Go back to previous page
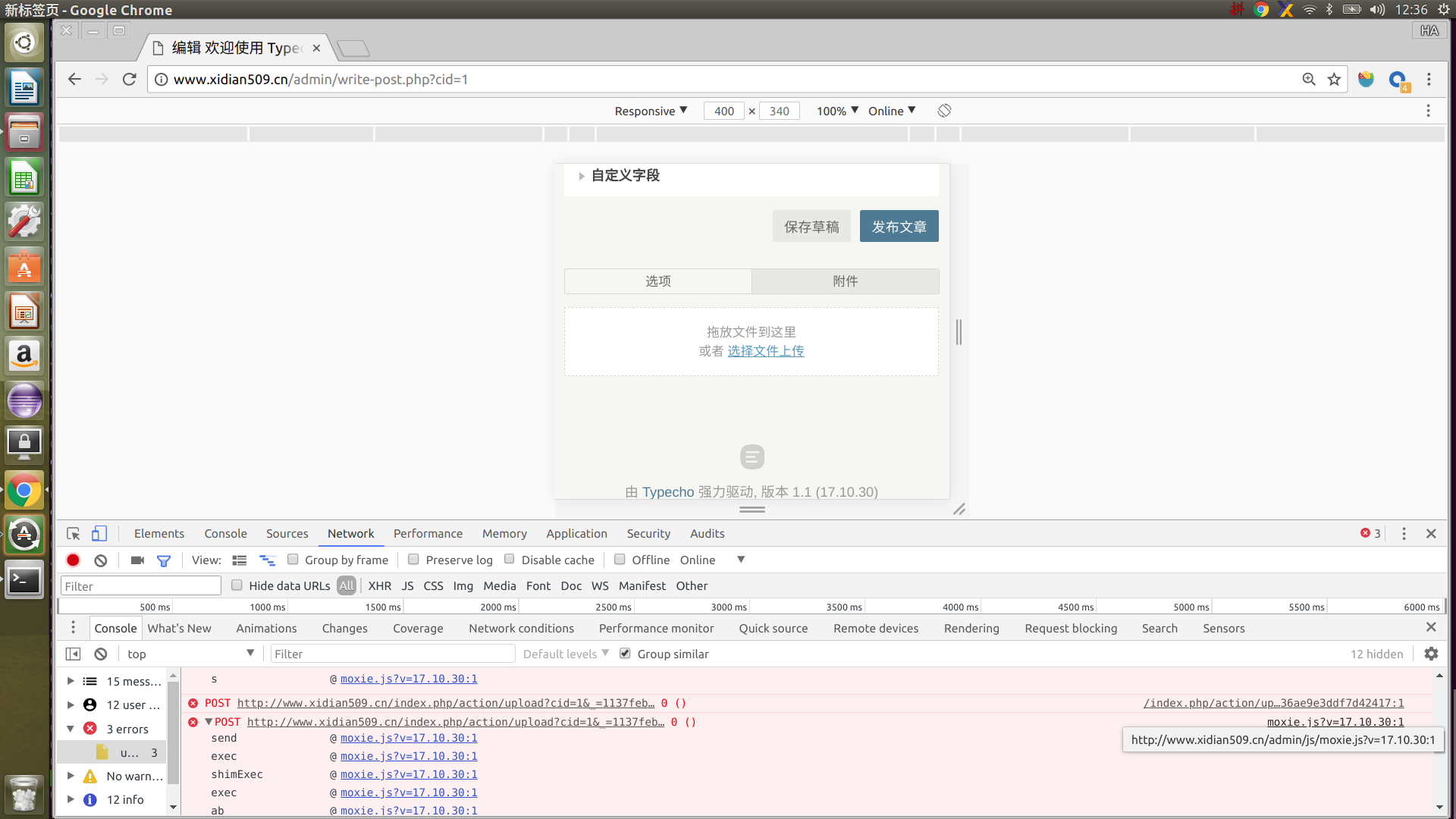Viewport: 1456px width, 819px height. [74, 80]
